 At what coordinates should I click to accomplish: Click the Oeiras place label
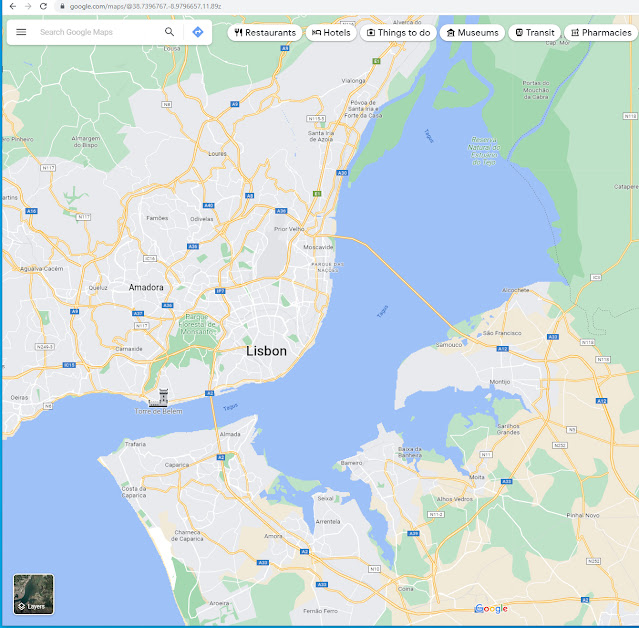pos(19,397)
